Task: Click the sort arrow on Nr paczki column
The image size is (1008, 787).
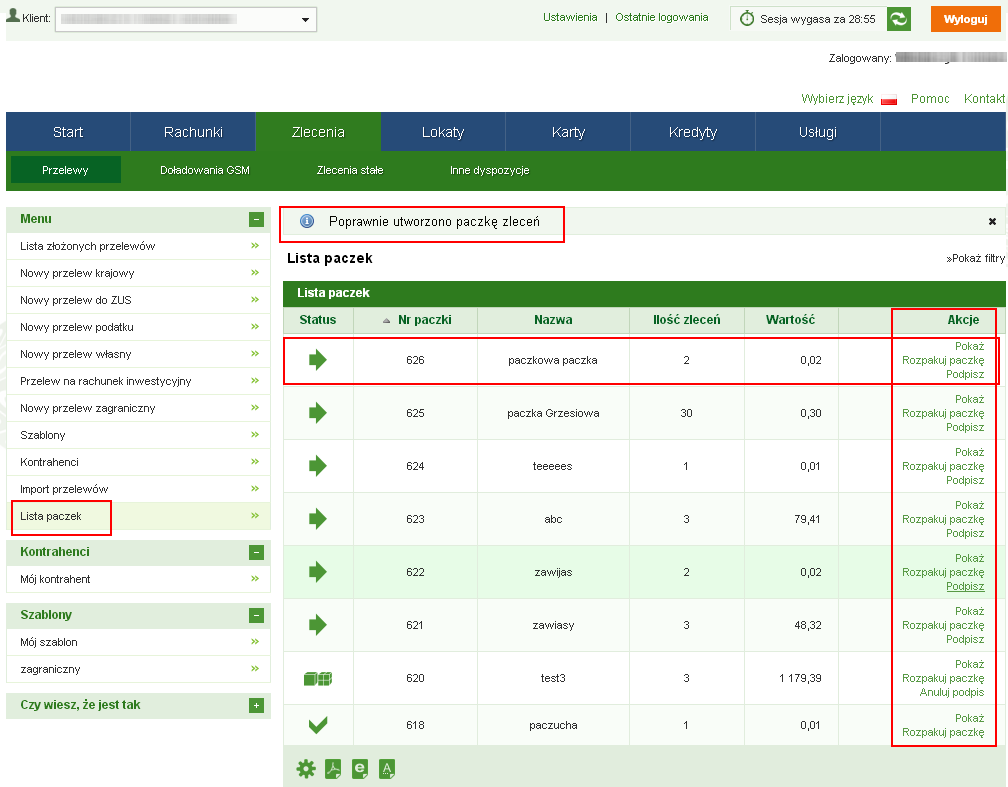Action: click(386, 320)
